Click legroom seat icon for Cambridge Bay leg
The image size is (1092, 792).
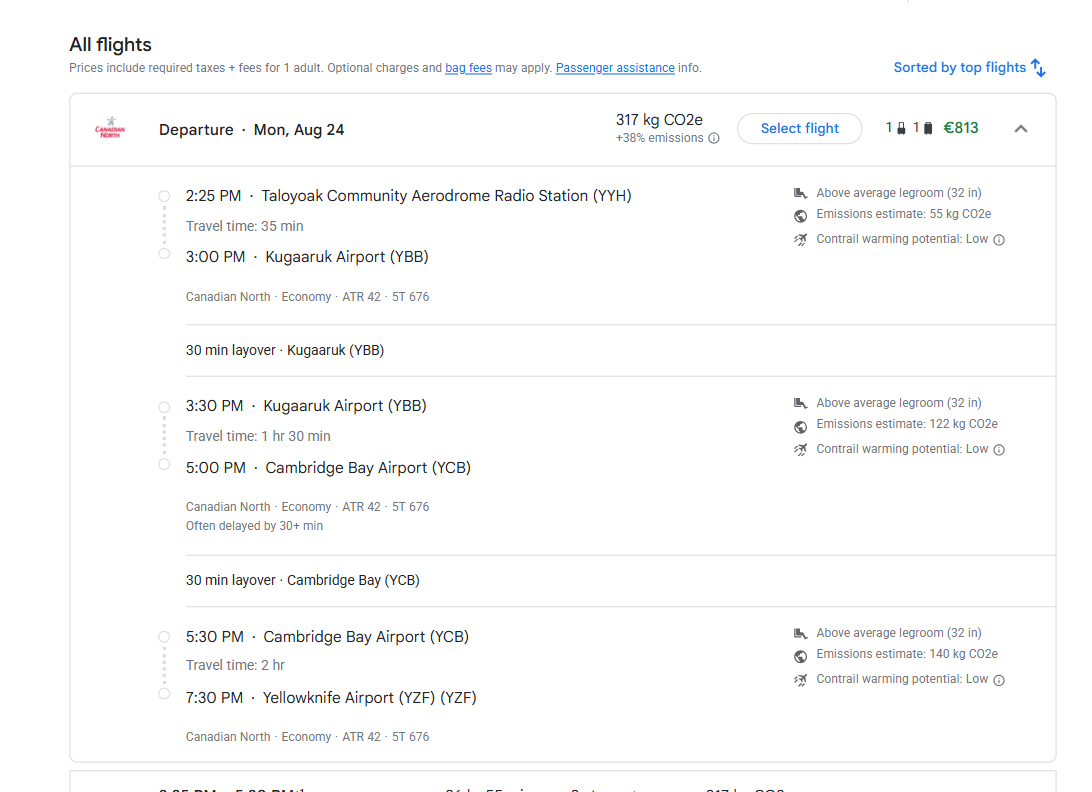pyautogui.click(x=800, y=633)
